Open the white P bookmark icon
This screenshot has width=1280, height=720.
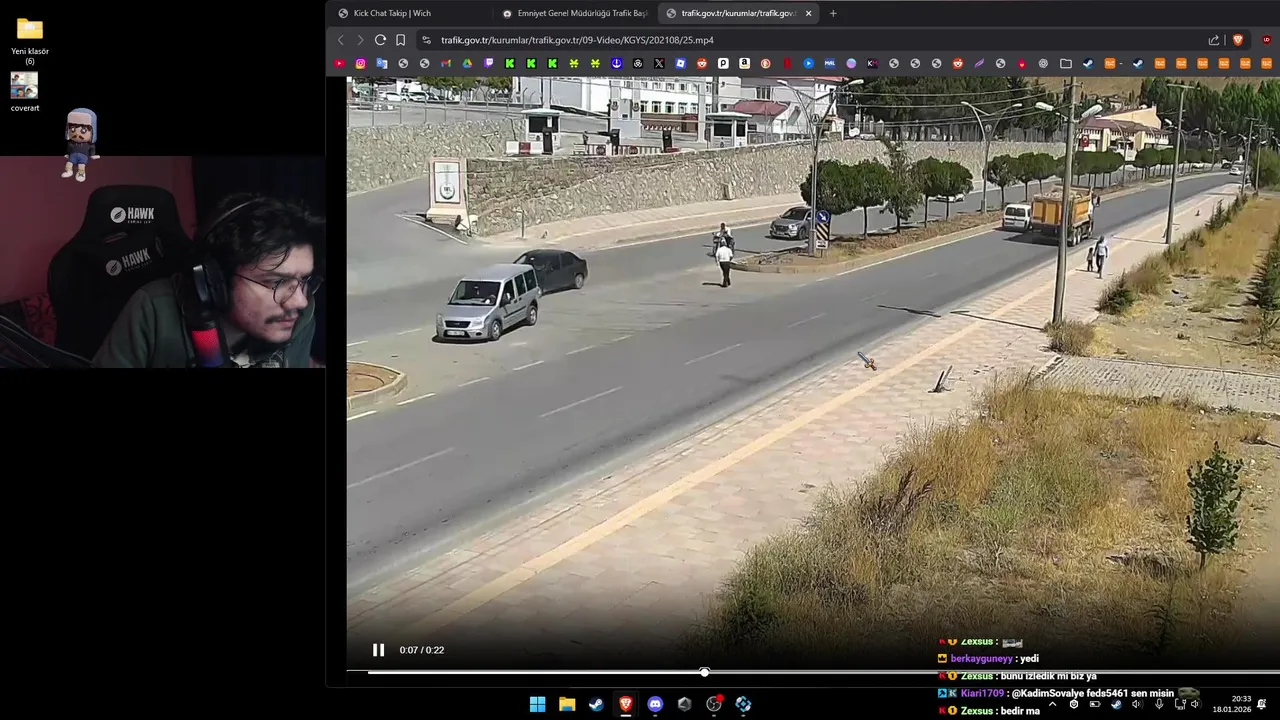(x=723, y=63)
